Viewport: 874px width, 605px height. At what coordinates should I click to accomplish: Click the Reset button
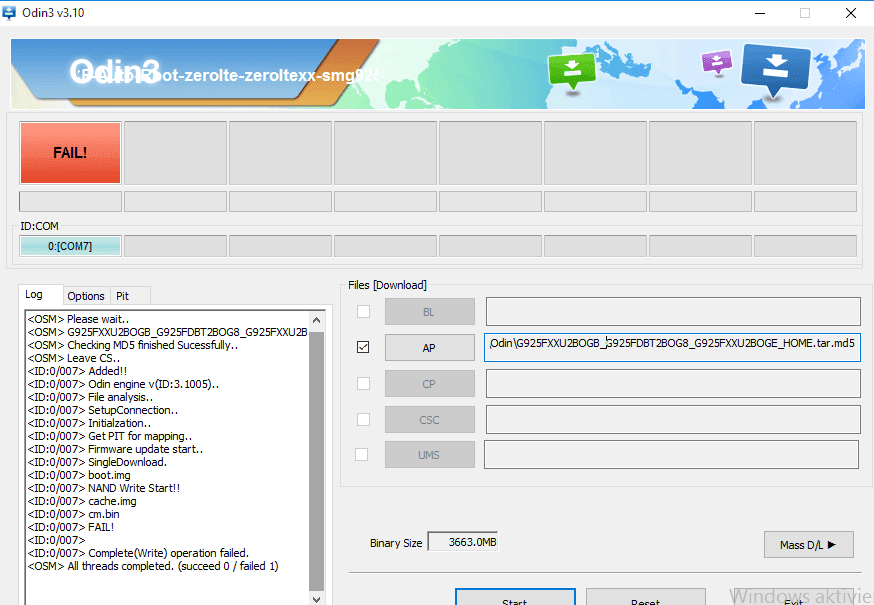(x=646, y=597)
